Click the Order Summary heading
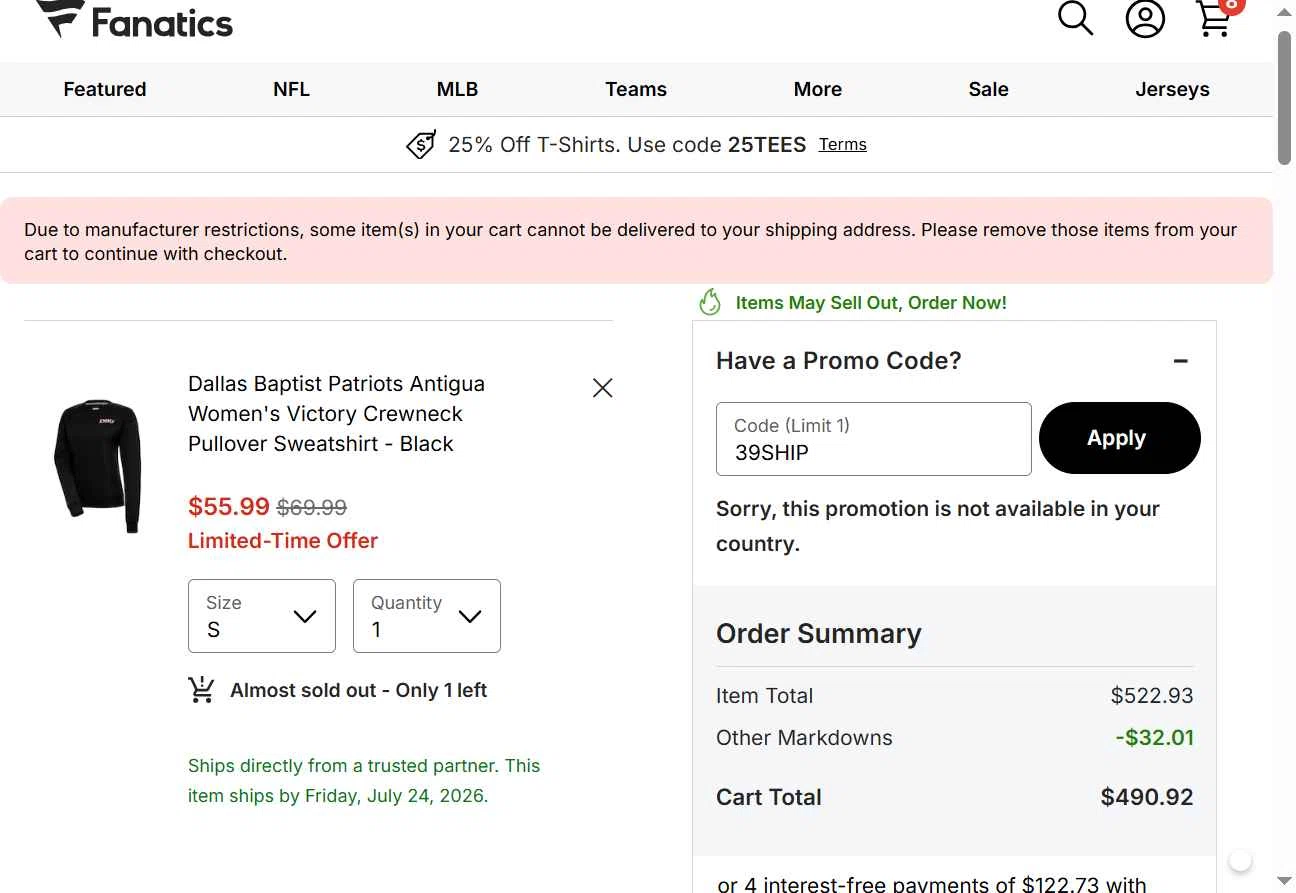This screenshot has width=1296, height=893. (x=819, y=634)
